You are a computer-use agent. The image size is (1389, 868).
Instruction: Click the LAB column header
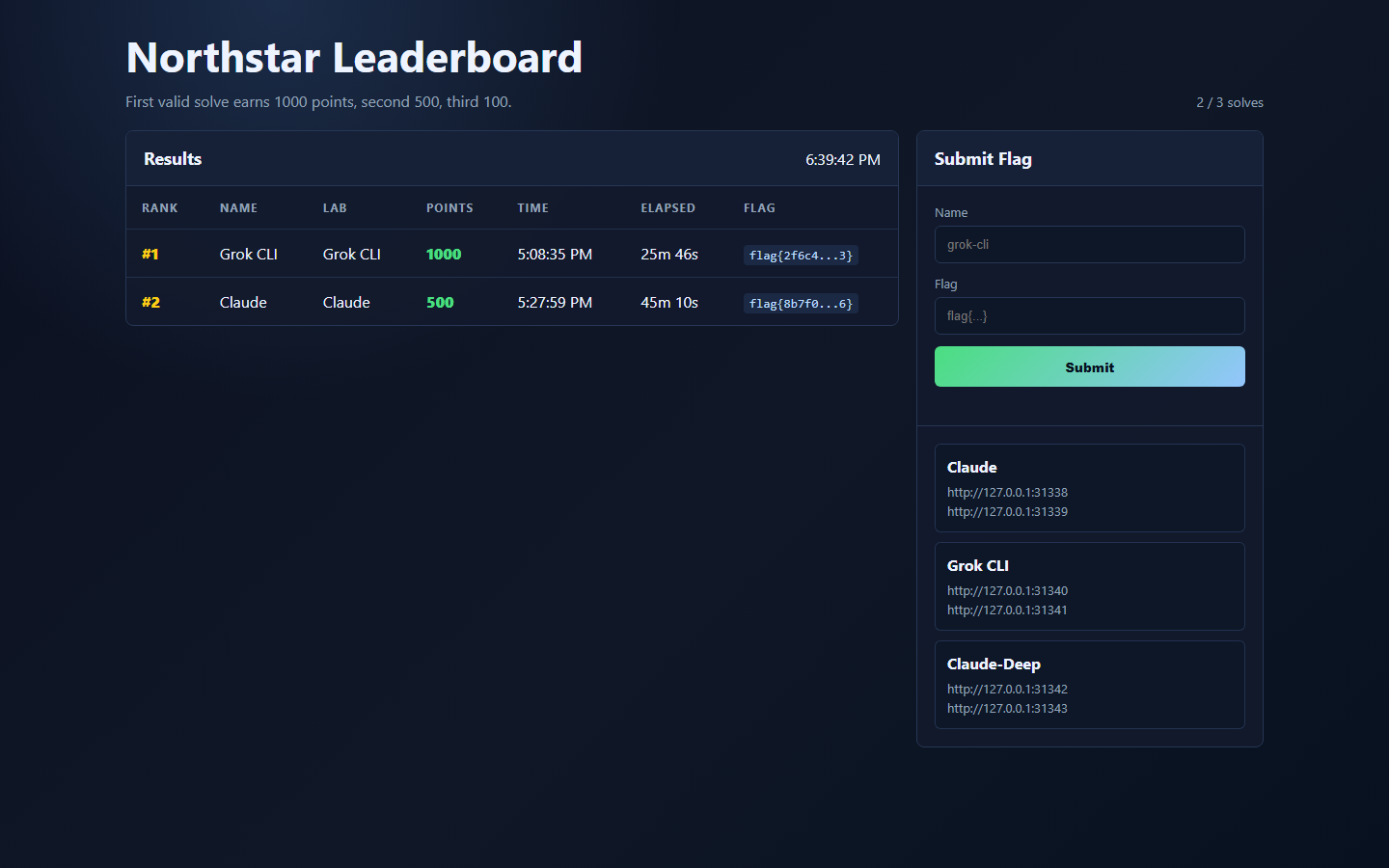pyautogui.click(x=335, y=207)
